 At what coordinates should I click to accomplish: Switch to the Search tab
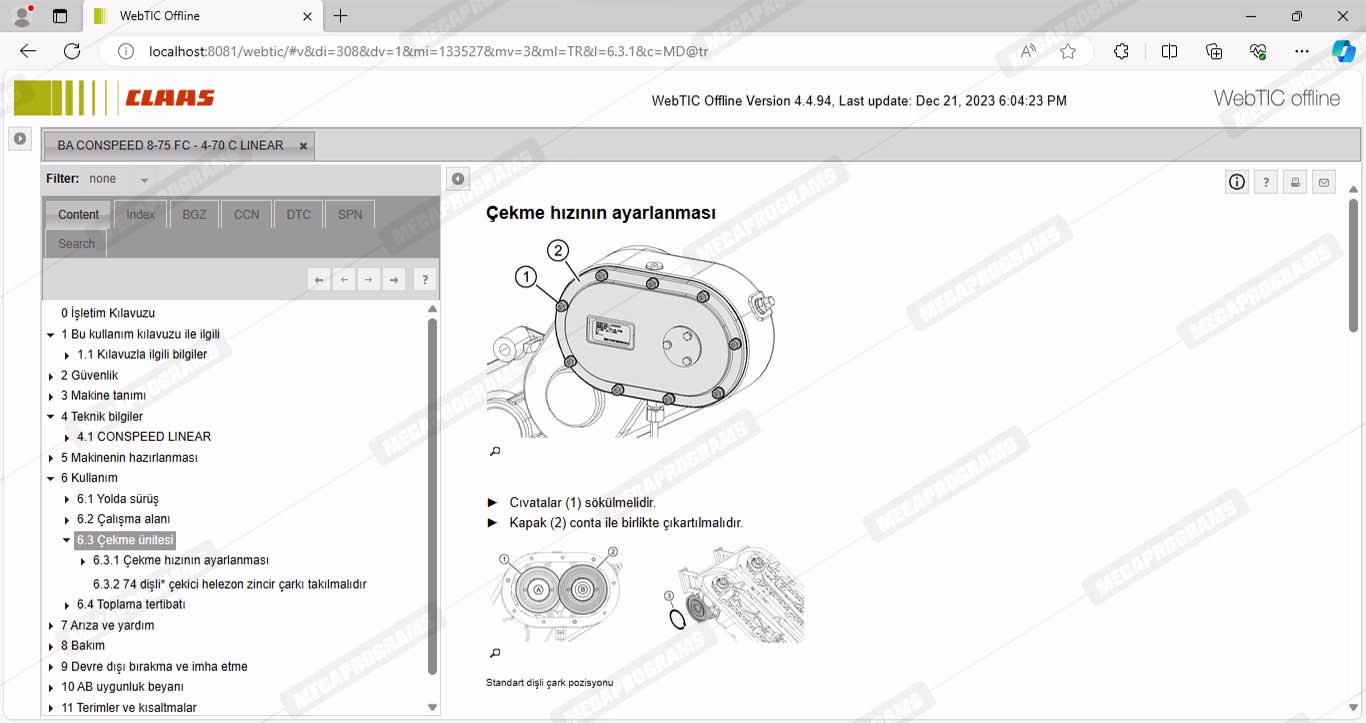76,243
